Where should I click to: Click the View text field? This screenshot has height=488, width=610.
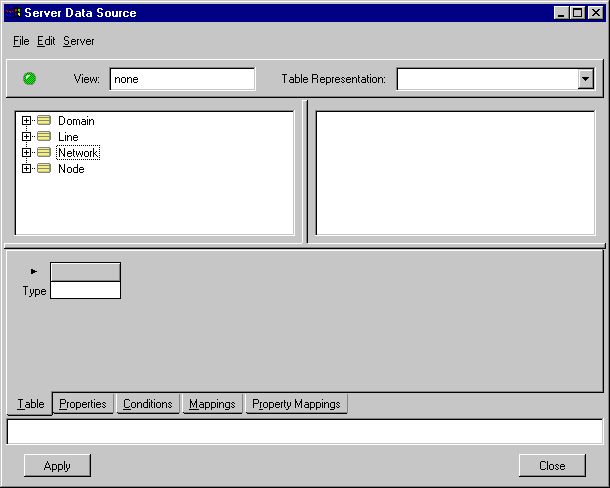point(182,79)
